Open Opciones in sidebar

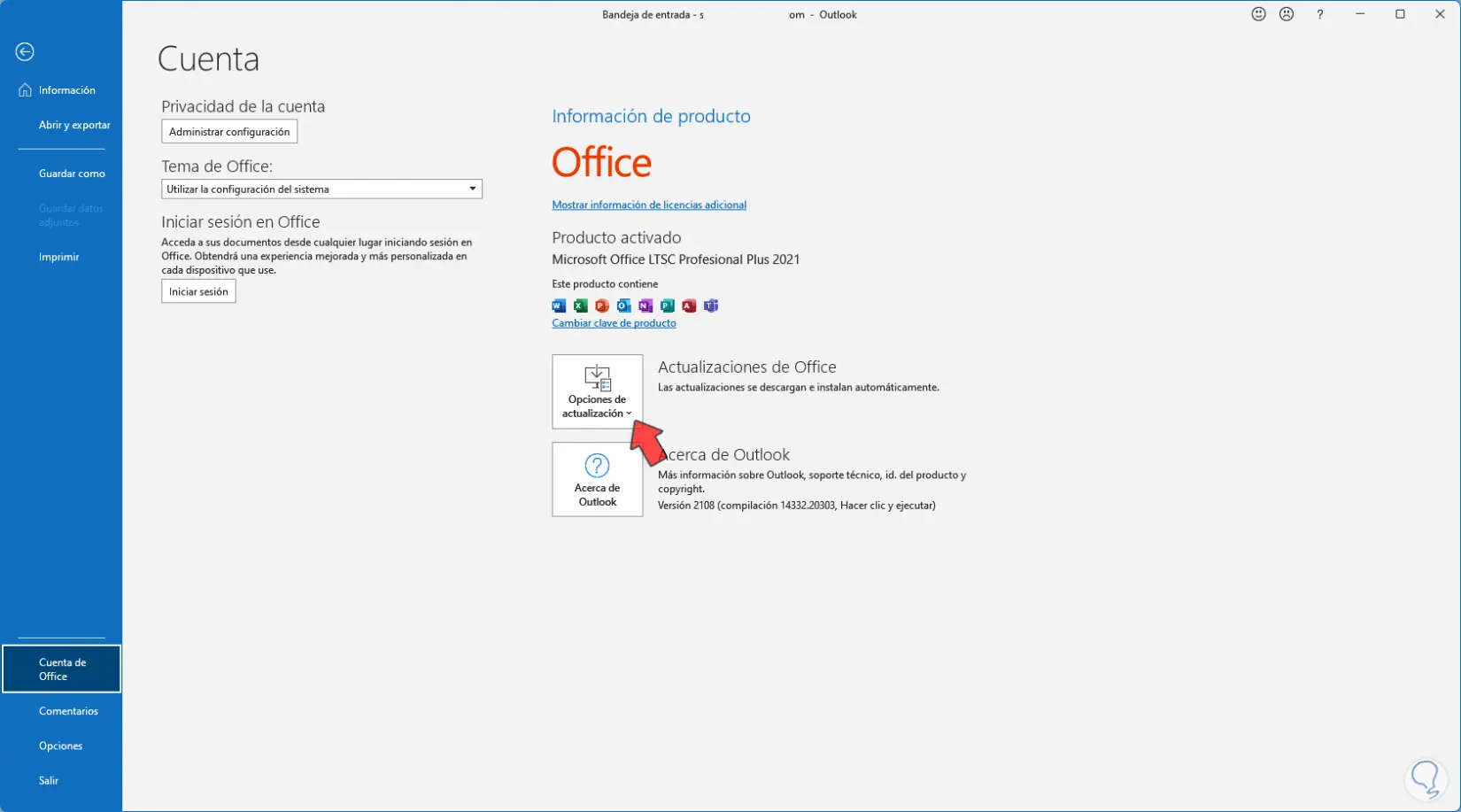point(61,746)
